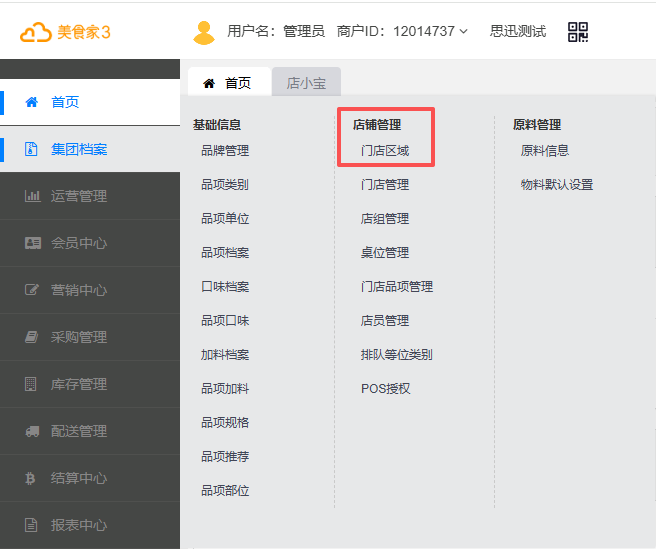Screen dimensions: 656x549
Task: Open 门店区域 under 店铺管理
Action: tap(385, 151)
